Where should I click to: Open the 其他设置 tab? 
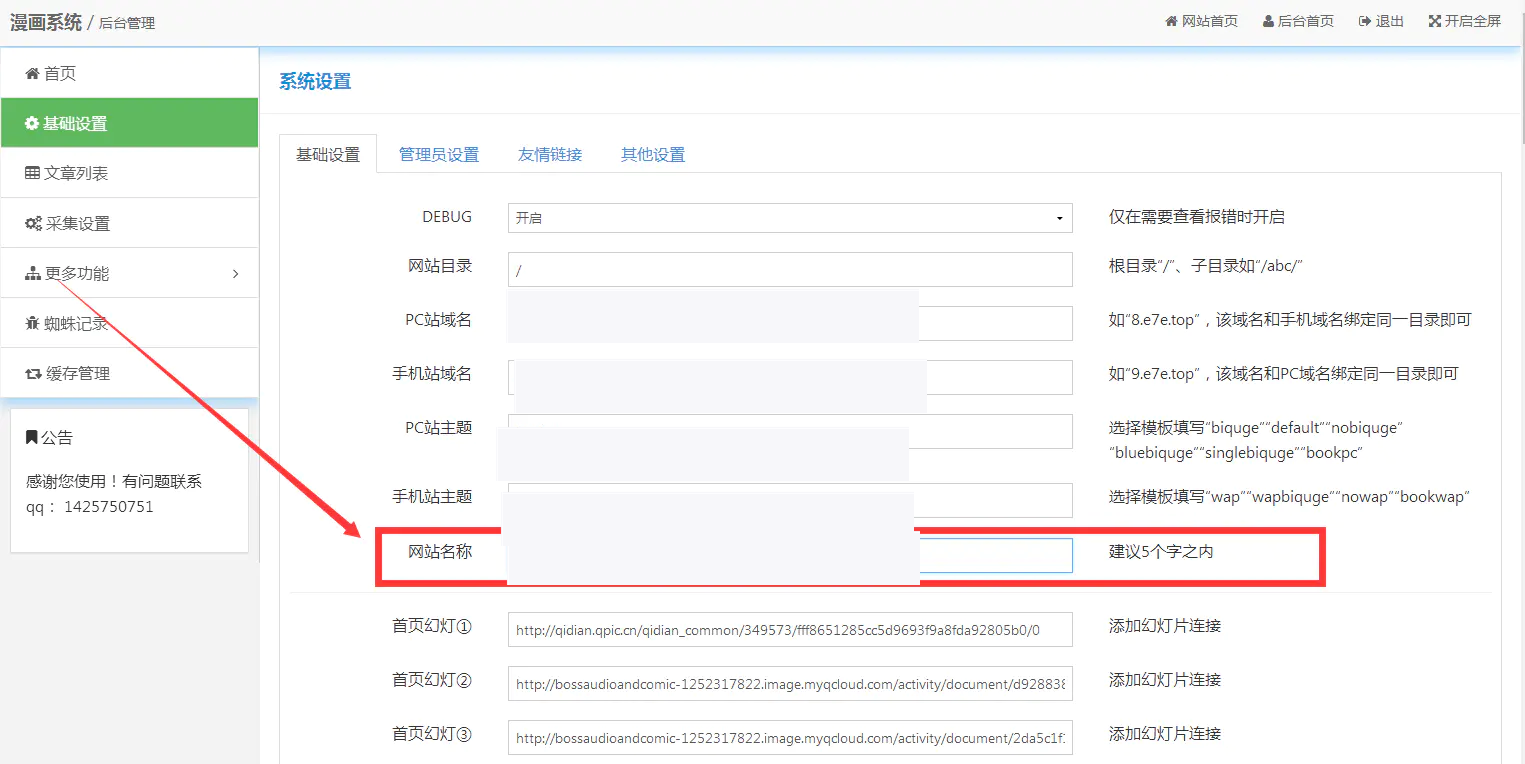(651, 154)
